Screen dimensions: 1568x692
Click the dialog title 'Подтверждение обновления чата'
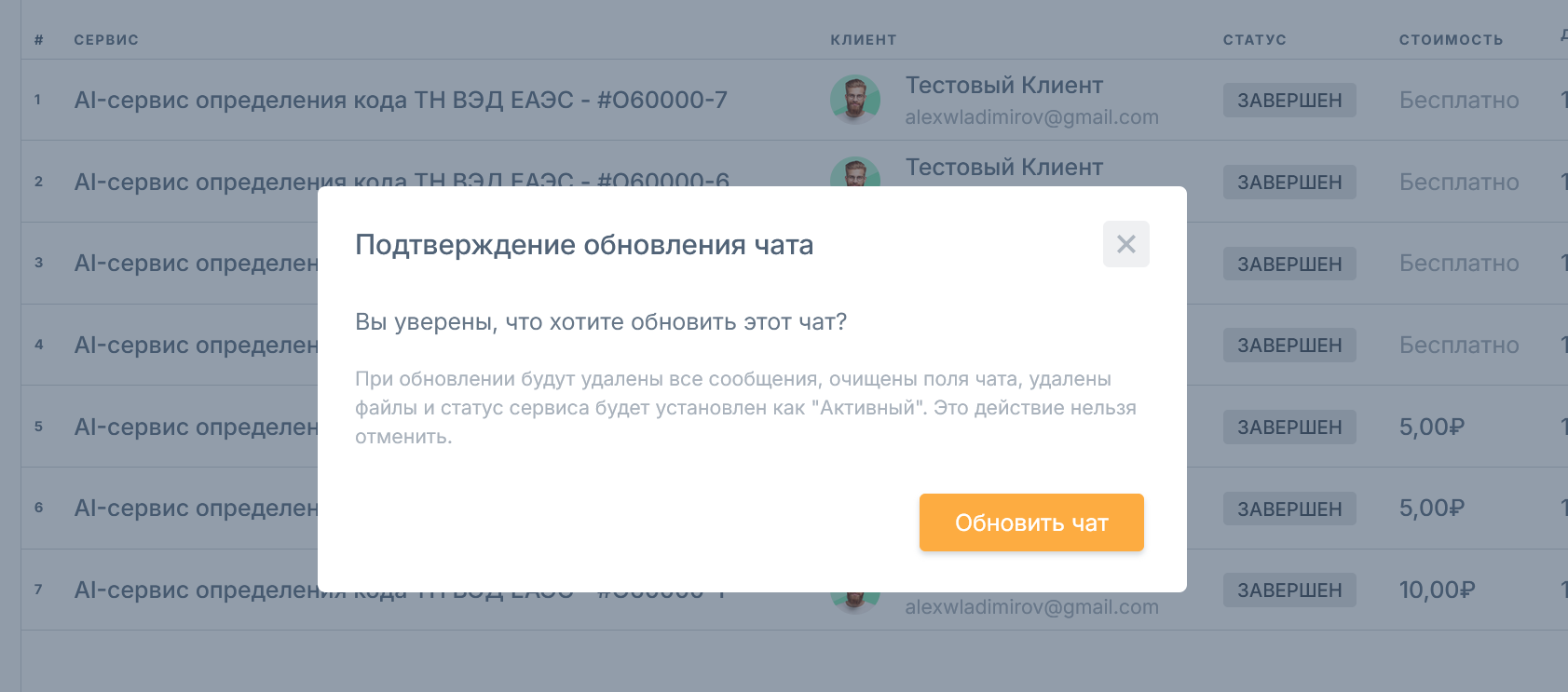(584, 245)
